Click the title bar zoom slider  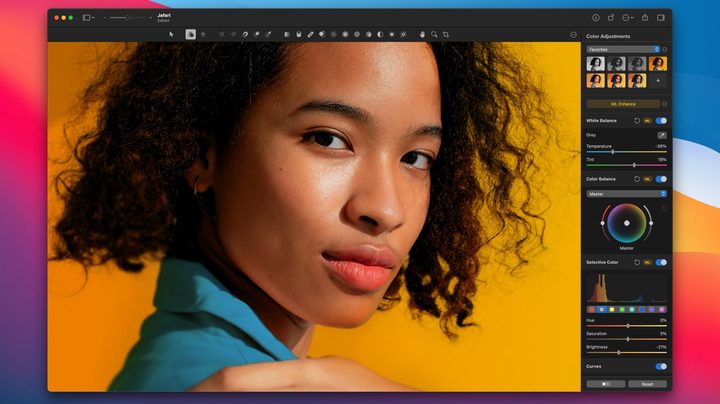pyautogui.click(x=128, y=18)
